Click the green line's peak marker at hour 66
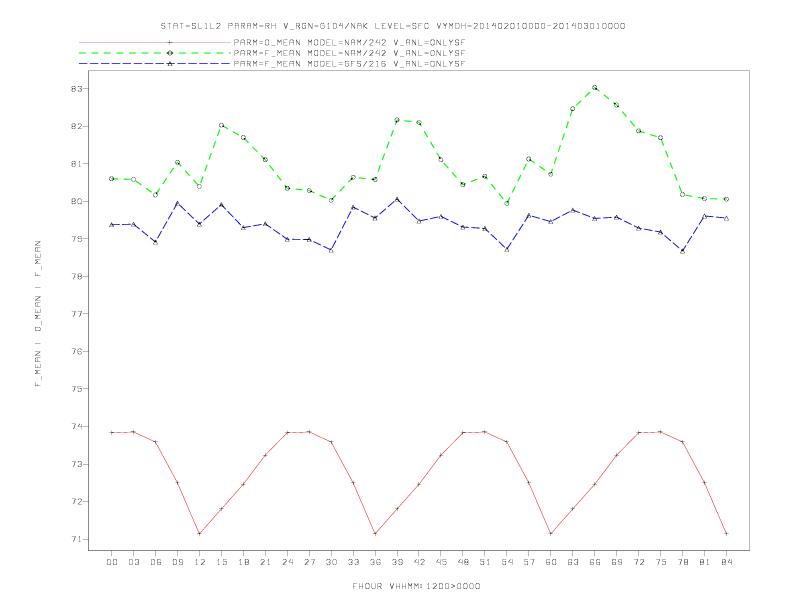Viewport: 792px width, 612px height. click(595, 88)
